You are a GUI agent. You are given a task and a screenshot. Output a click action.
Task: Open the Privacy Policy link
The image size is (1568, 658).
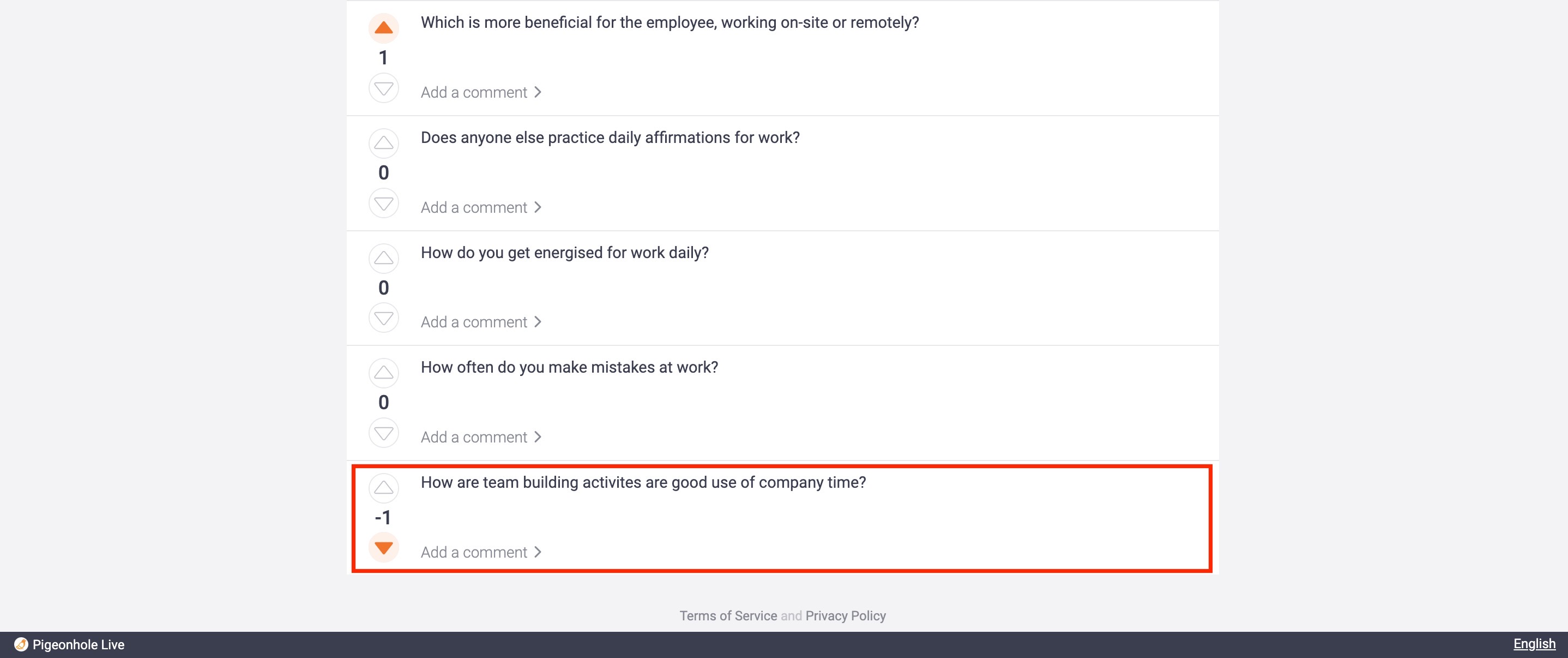(x=846, y=615)
